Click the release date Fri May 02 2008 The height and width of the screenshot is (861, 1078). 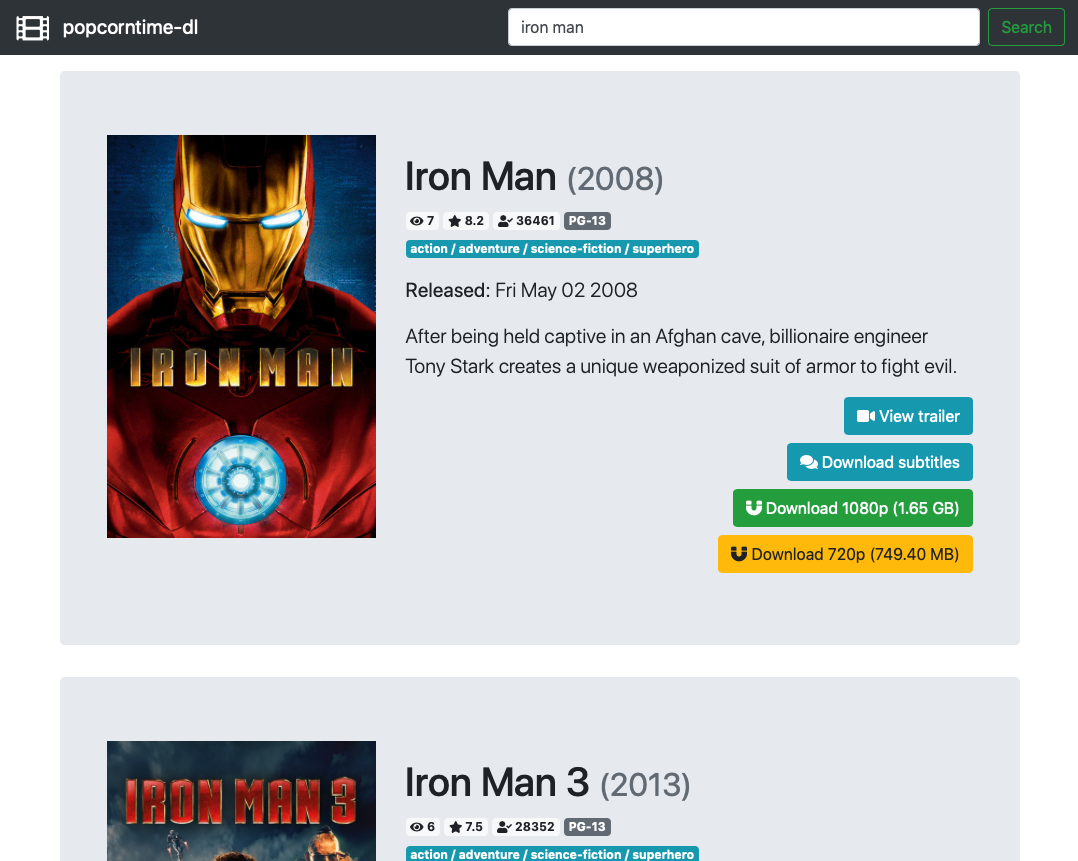566,290
